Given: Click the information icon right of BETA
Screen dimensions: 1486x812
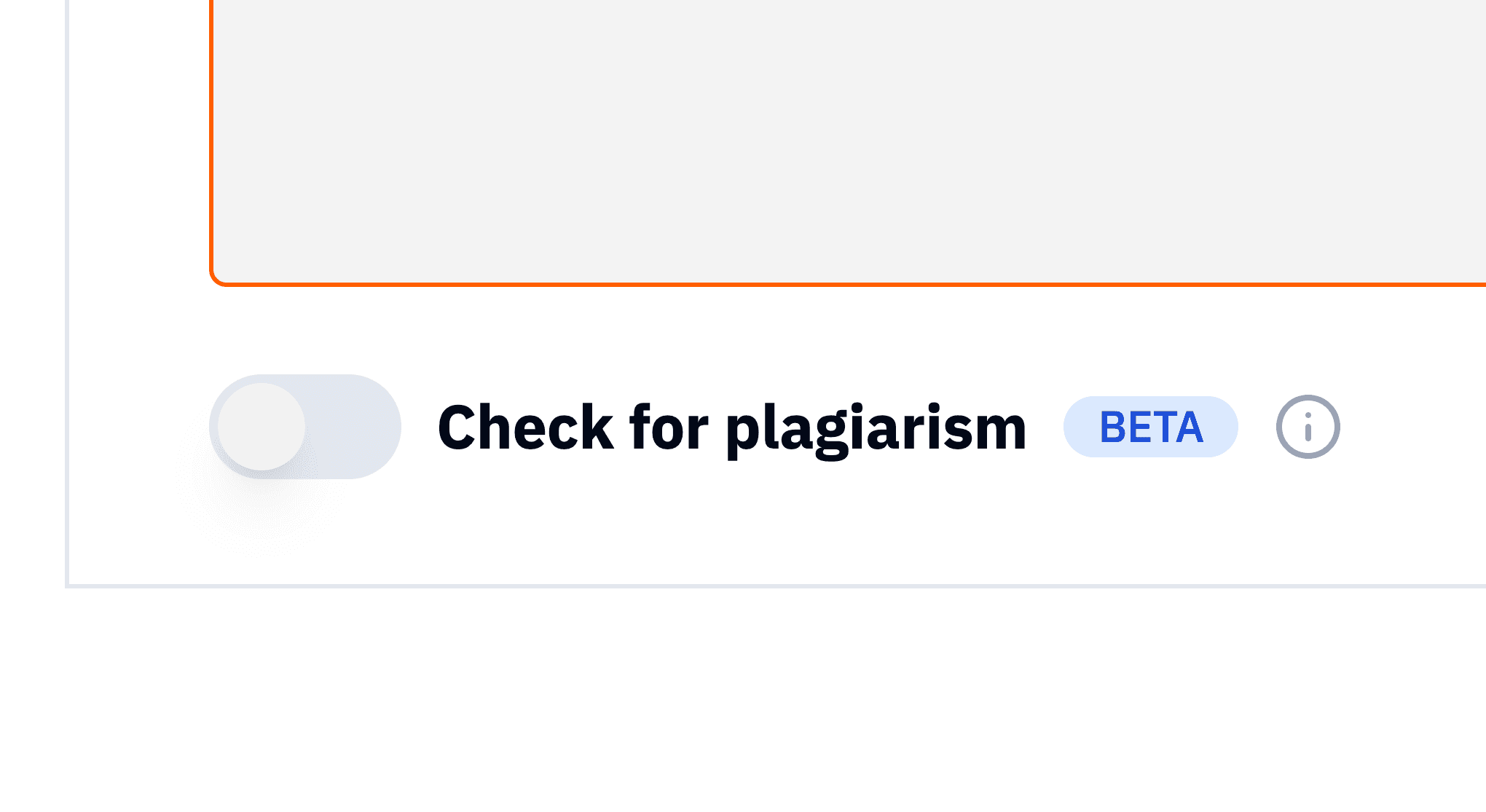Looking at the screenshot, I should pyautogui.click(x=1308, y=427).
